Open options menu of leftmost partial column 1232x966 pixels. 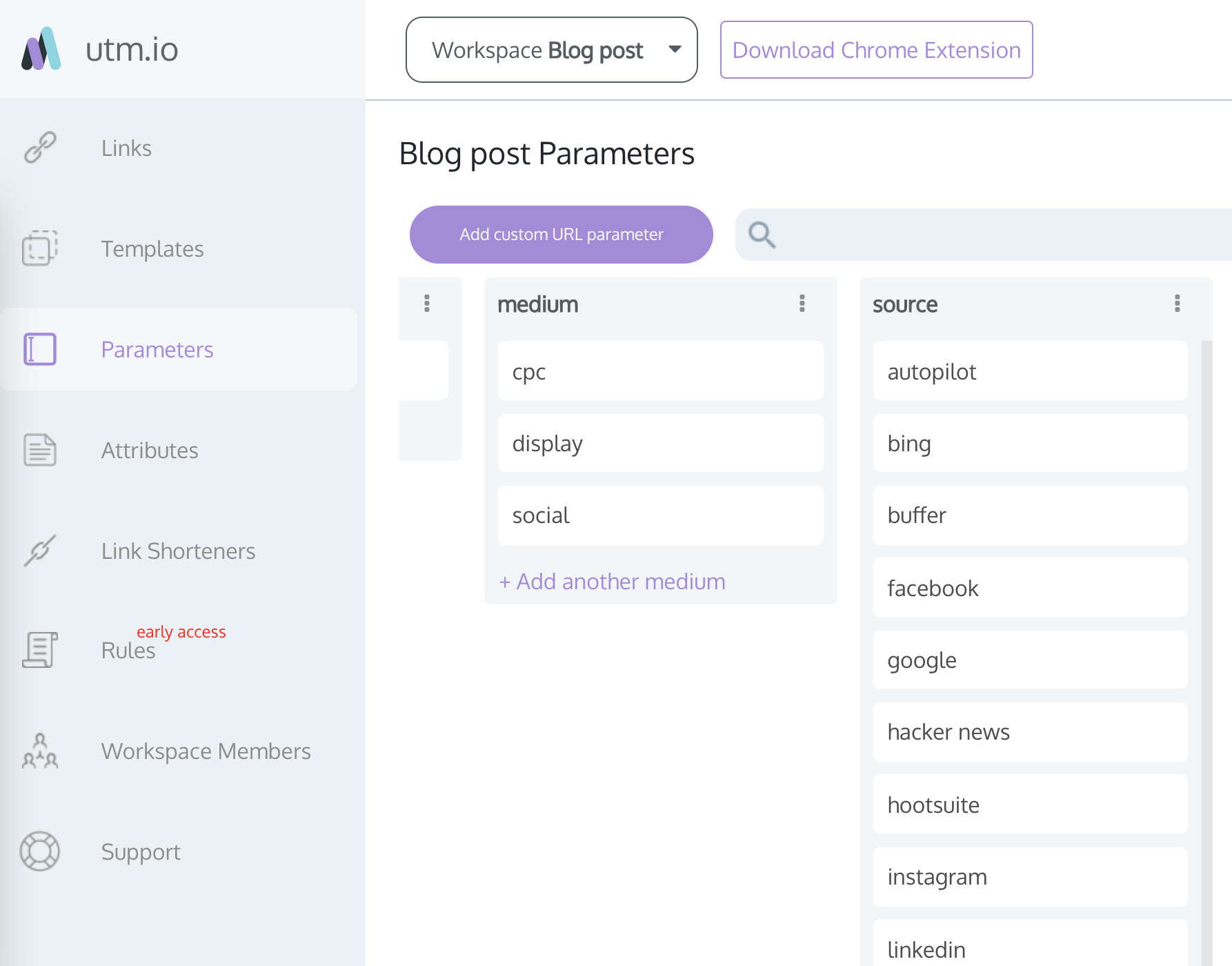[x=427, y=304]
